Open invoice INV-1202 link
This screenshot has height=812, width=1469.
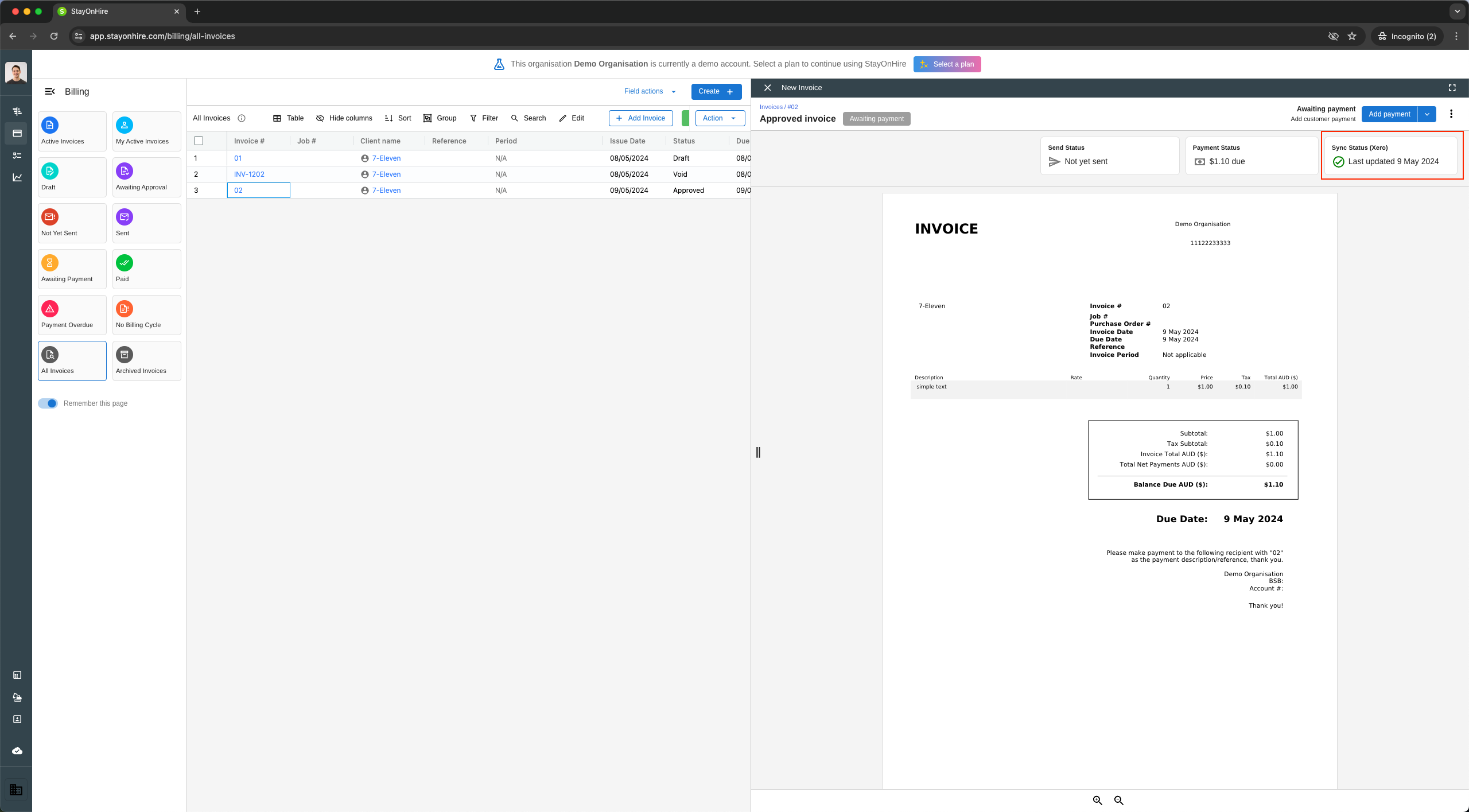tap(249, 174)
